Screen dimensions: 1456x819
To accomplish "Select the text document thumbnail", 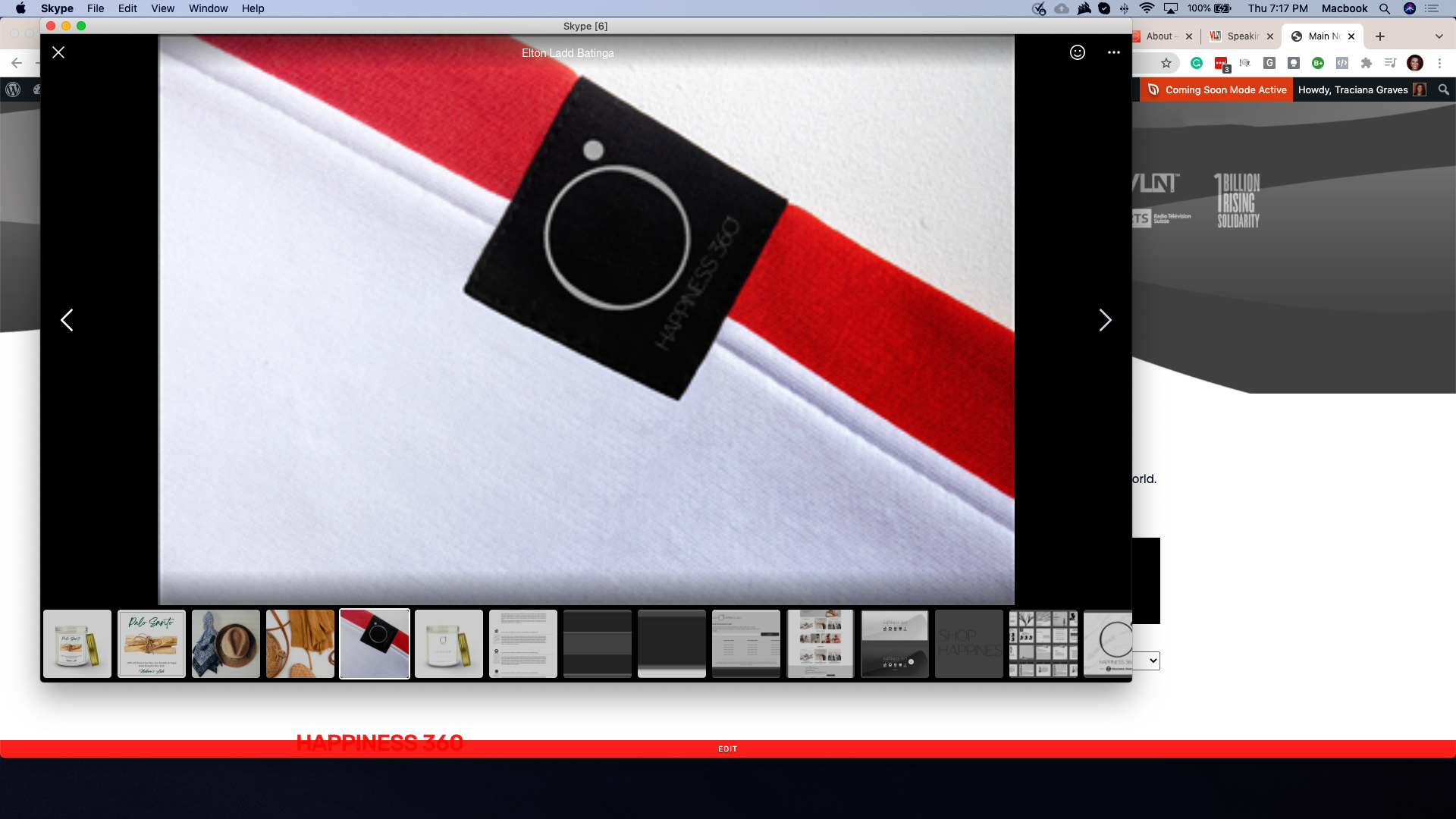I will [x=523, y=644].
